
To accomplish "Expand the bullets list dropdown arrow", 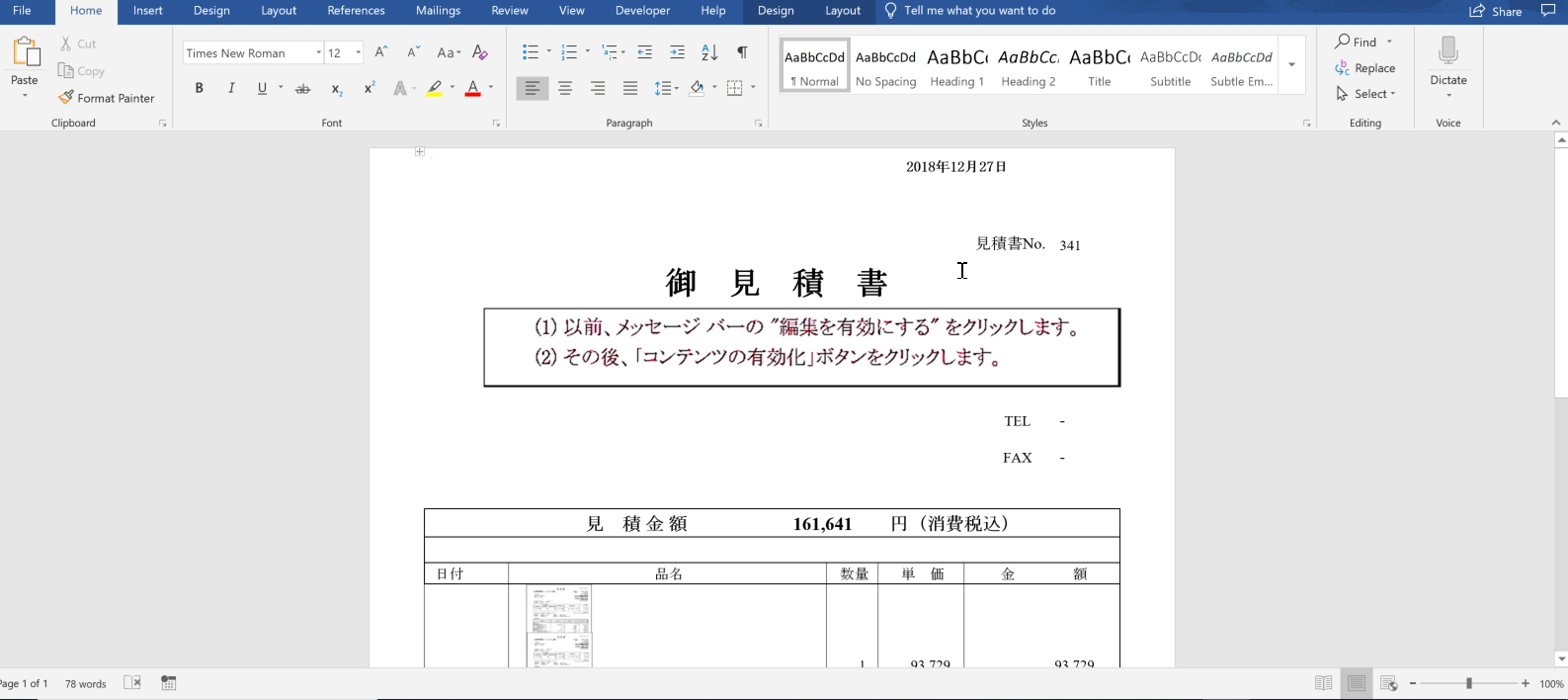I will pos(549,51).
